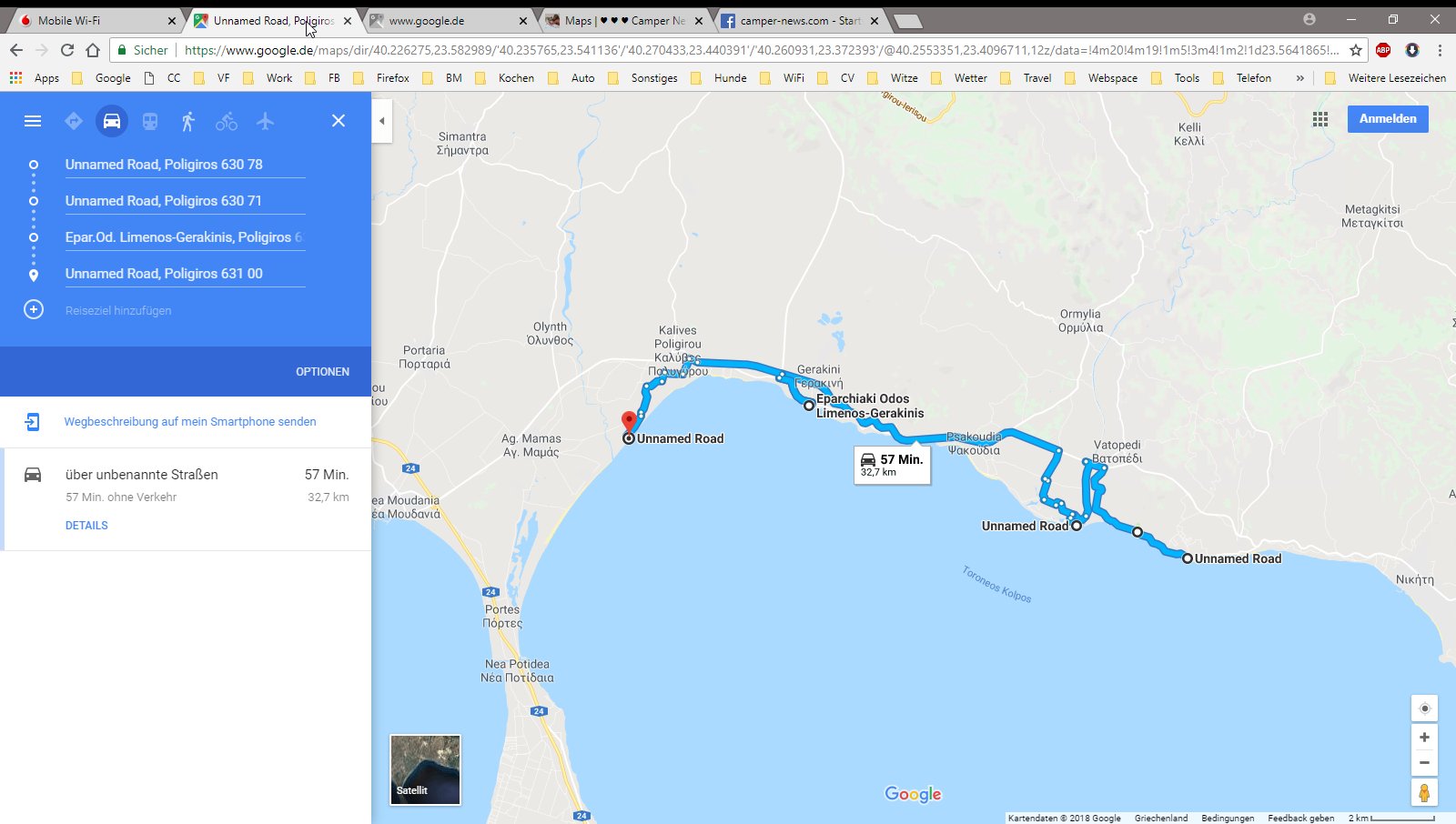Switch to camper-news.com Facebook tab
This screenshot has height=824, width=1456.
pyautogui.click(x=798, y=20)
